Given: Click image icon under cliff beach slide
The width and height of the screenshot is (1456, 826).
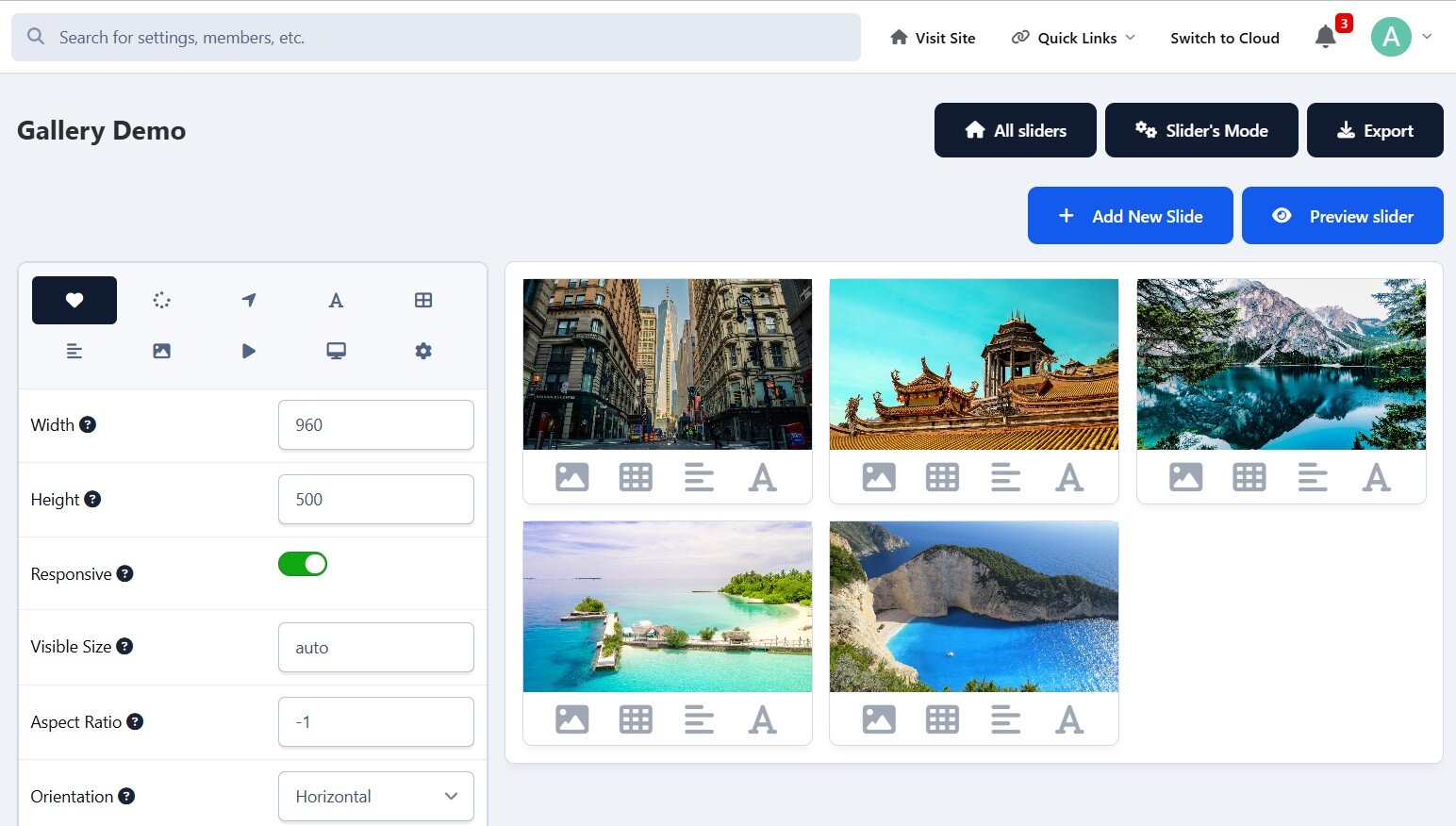Looking at the screenshot, I should coord(879,719).
